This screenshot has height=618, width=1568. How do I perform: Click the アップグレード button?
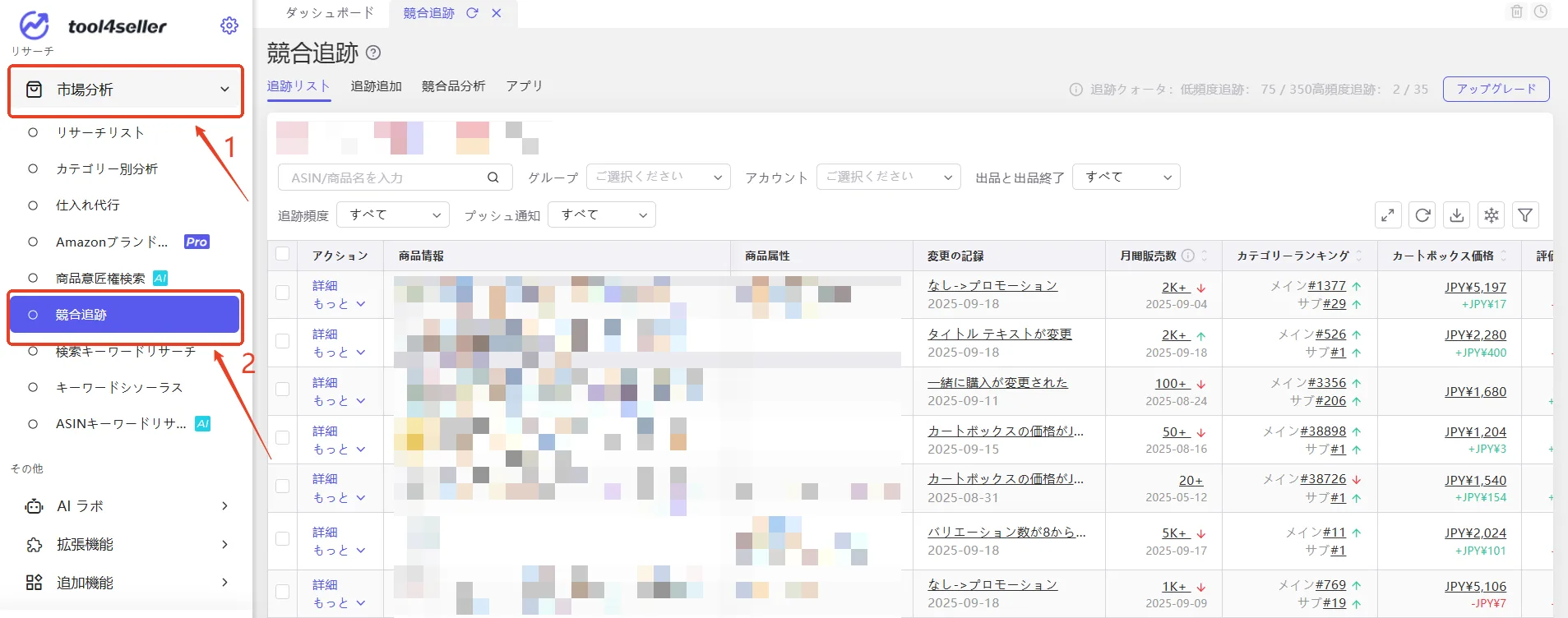(x=1496, y=89)
